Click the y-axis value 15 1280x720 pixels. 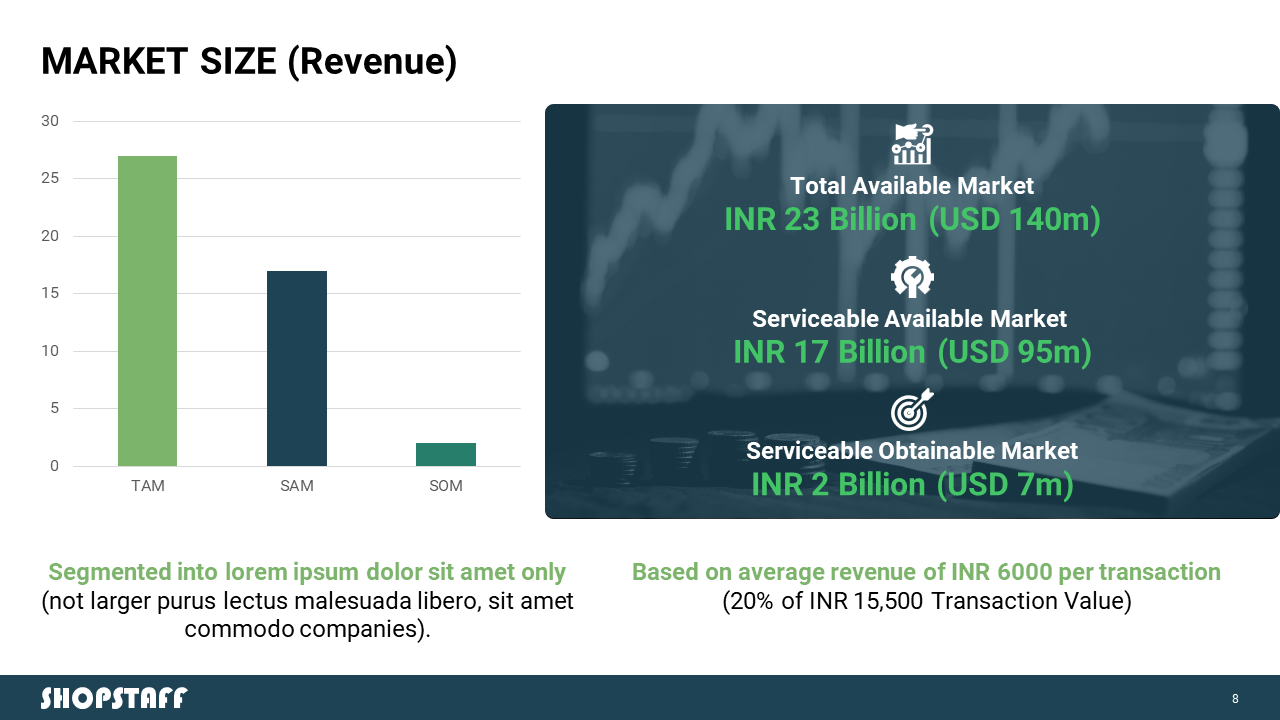click(50, 294)
